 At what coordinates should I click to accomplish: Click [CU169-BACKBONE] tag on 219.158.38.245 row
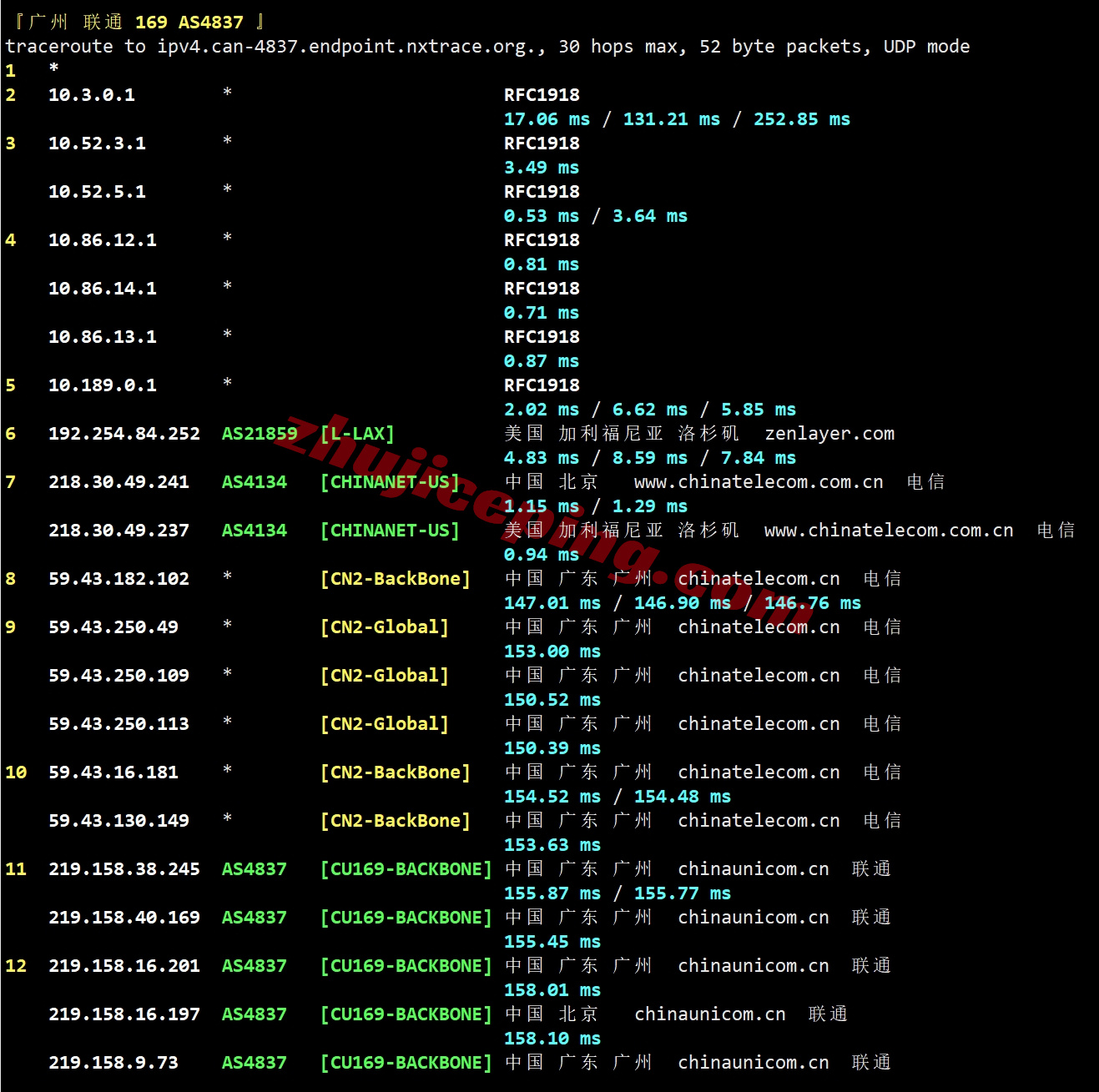[406, 869]
